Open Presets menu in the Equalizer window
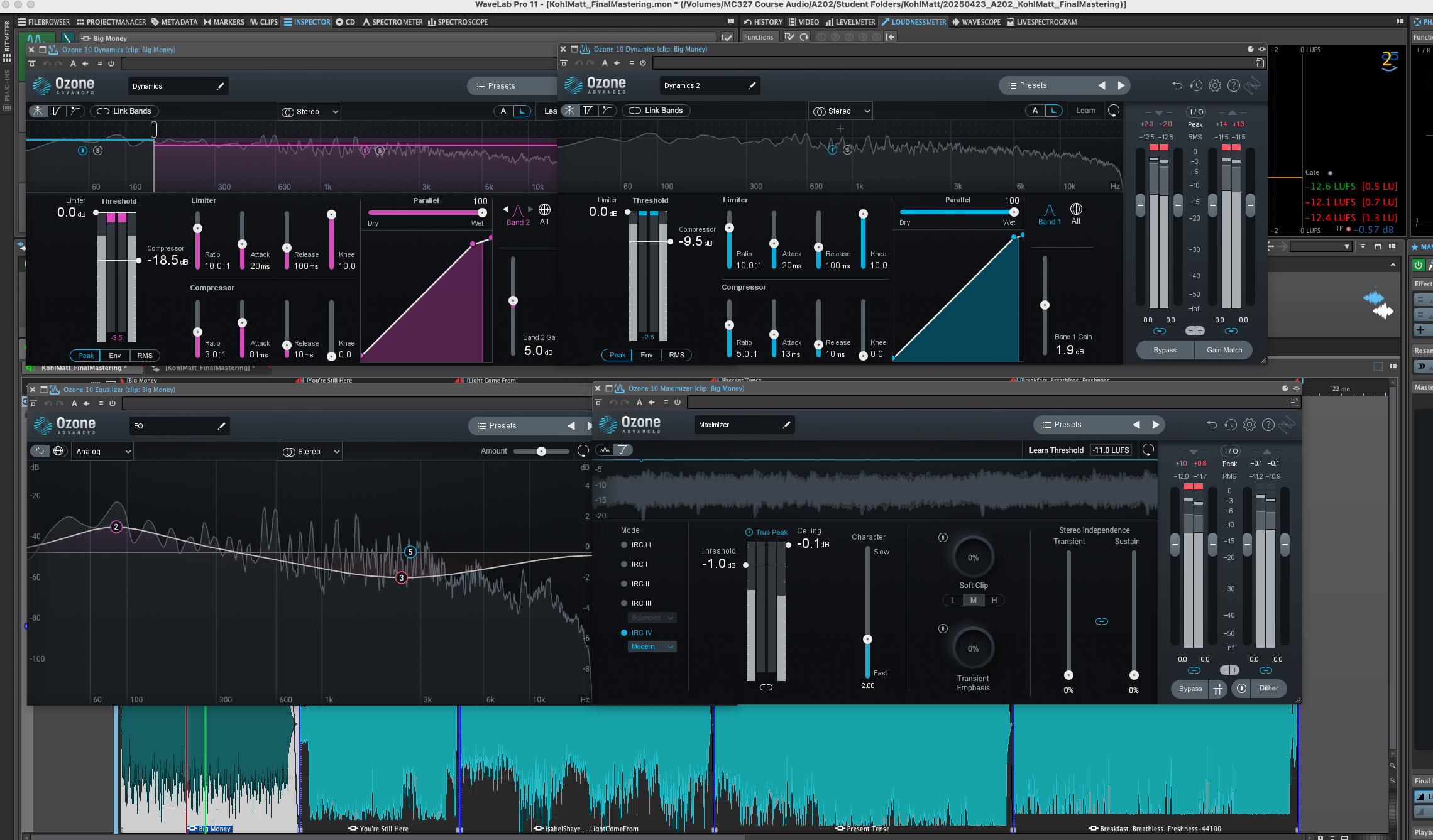 497,426
